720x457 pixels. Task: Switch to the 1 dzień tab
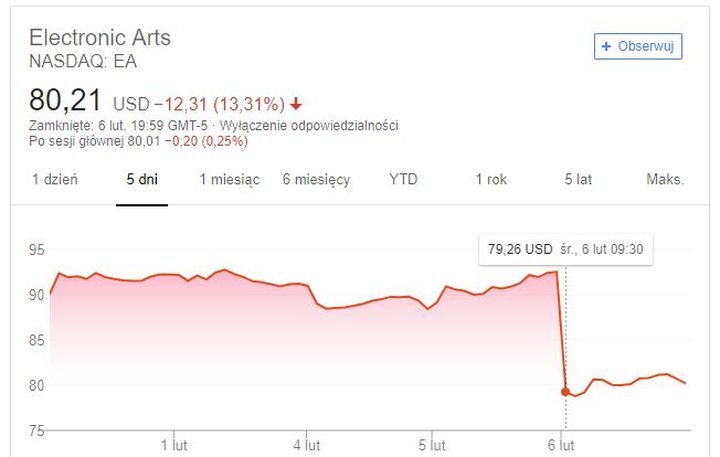coord(55,180)
